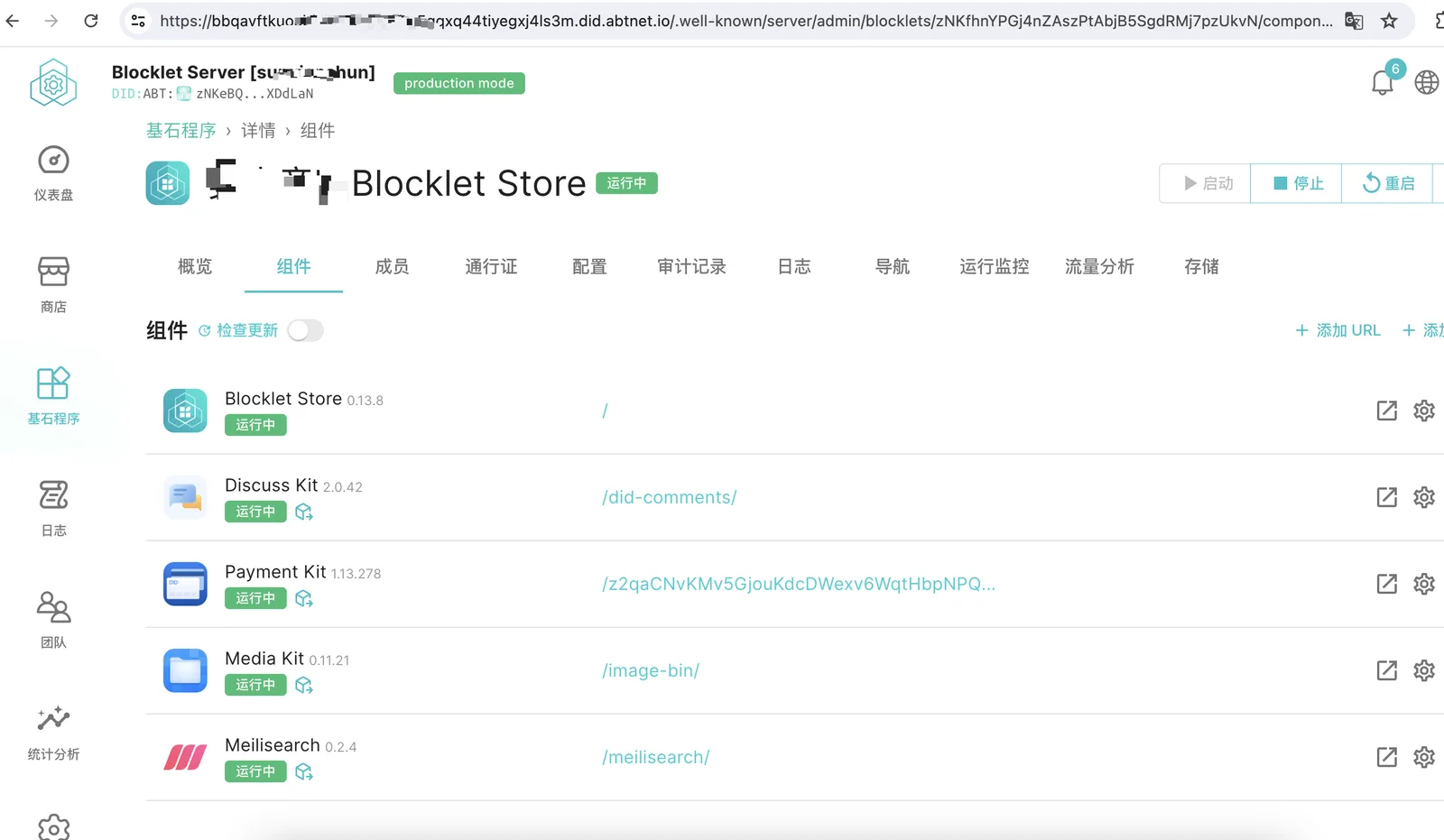
Task: Click the component icon beside Payment Kit status
Action: coord(304,599)
